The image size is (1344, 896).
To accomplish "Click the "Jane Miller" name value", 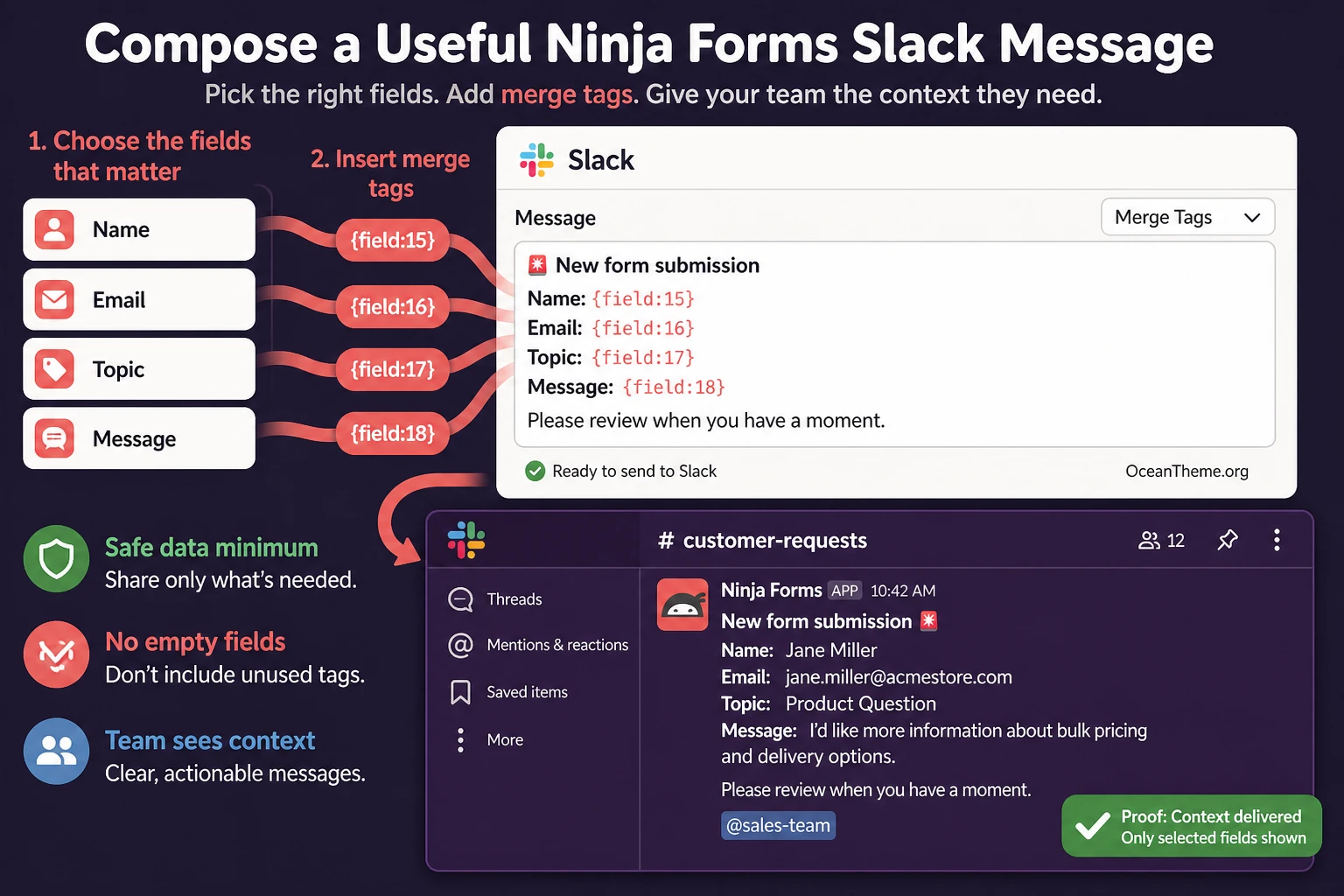I will (831, 650).
